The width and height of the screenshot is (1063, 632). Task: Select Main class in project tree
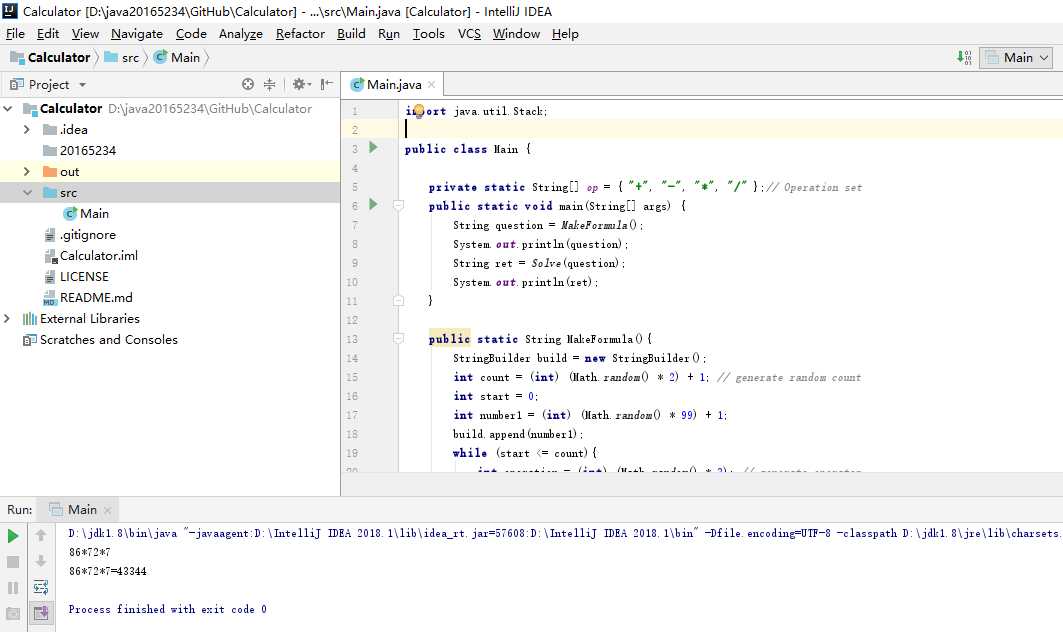tap(94, 214)
